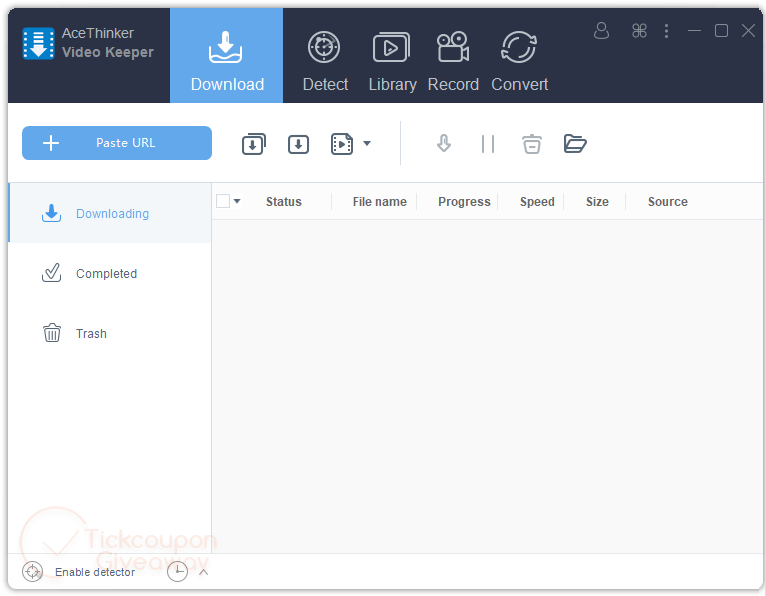Click the Size column header
The height and width of the screenshot is (596, 766).
pos(597,202)
